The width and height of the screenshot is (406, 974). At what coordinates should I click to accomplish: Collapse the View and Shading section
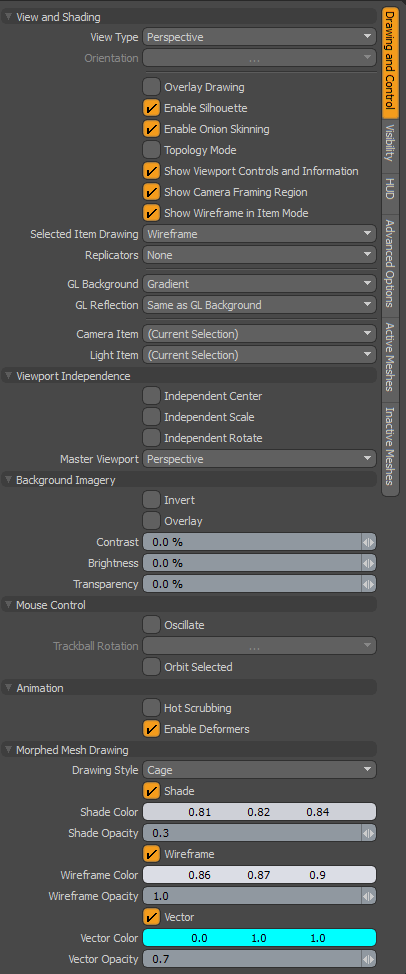coord(8,17)
